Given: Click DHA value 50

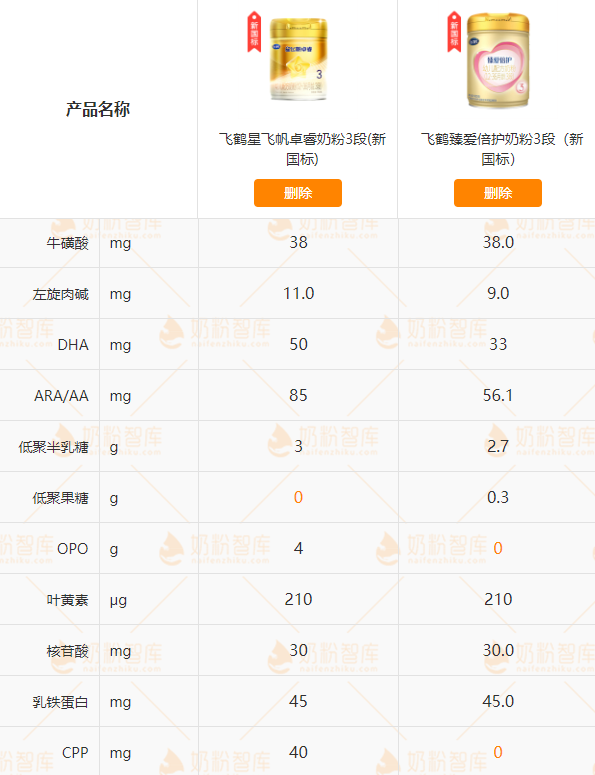Looking at the screenshot, I should (x=298, y=344).
